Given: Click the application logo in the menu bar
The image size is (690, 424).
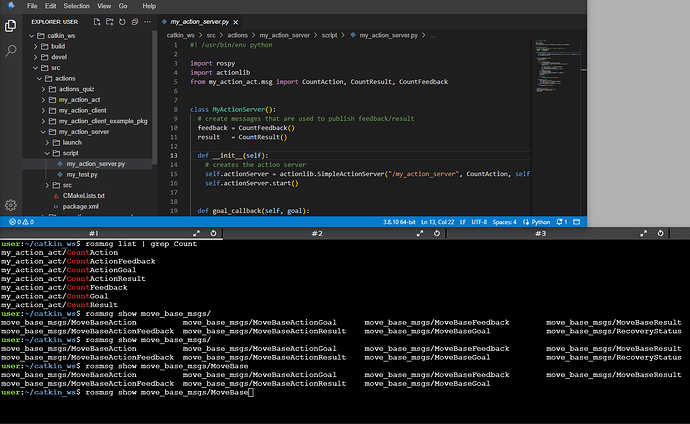Looking at the screenshot, I should 11,5.
